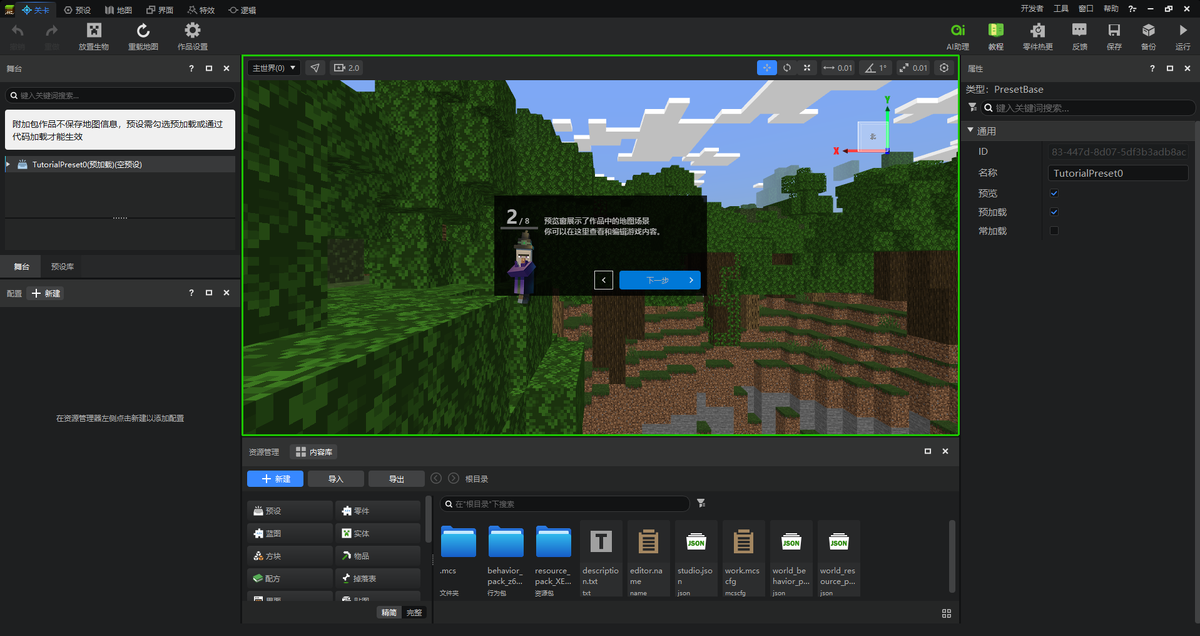
Task: Navigate forward in resource directory
Action: pos(454,479)
